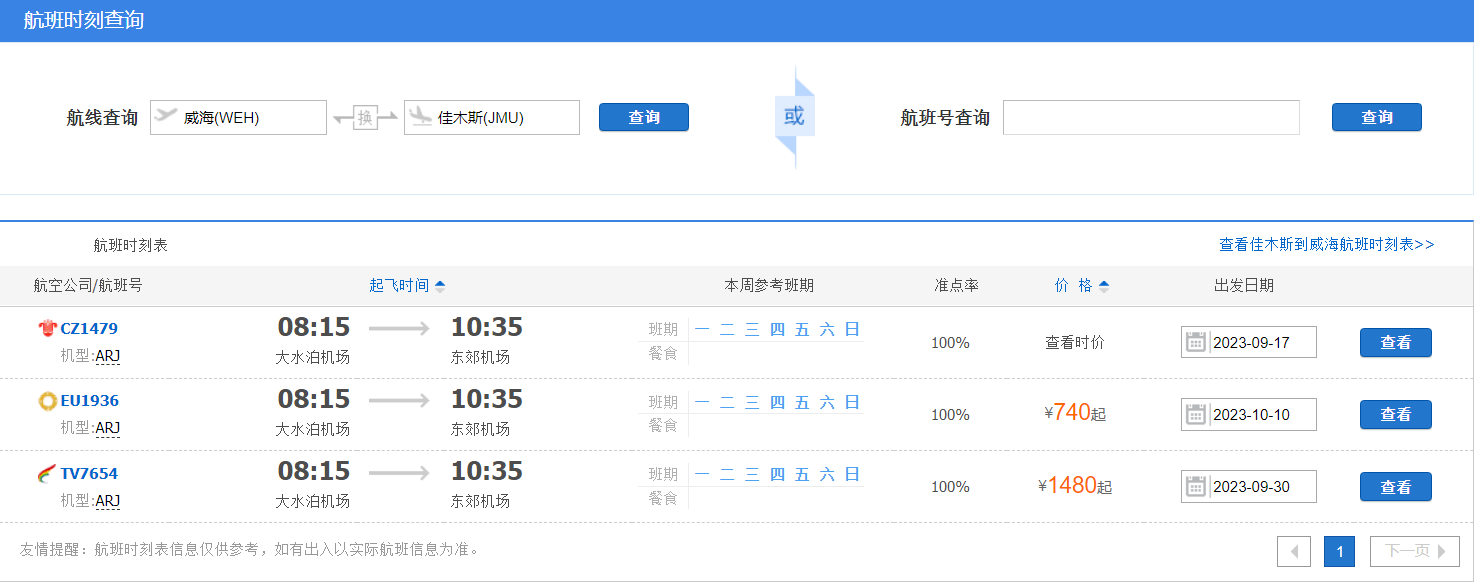The width and height of the screenshot is (1477, 582).
Task: Open 查看佳木斯到威海航班时刻表 link
Action: (1327, 244)
